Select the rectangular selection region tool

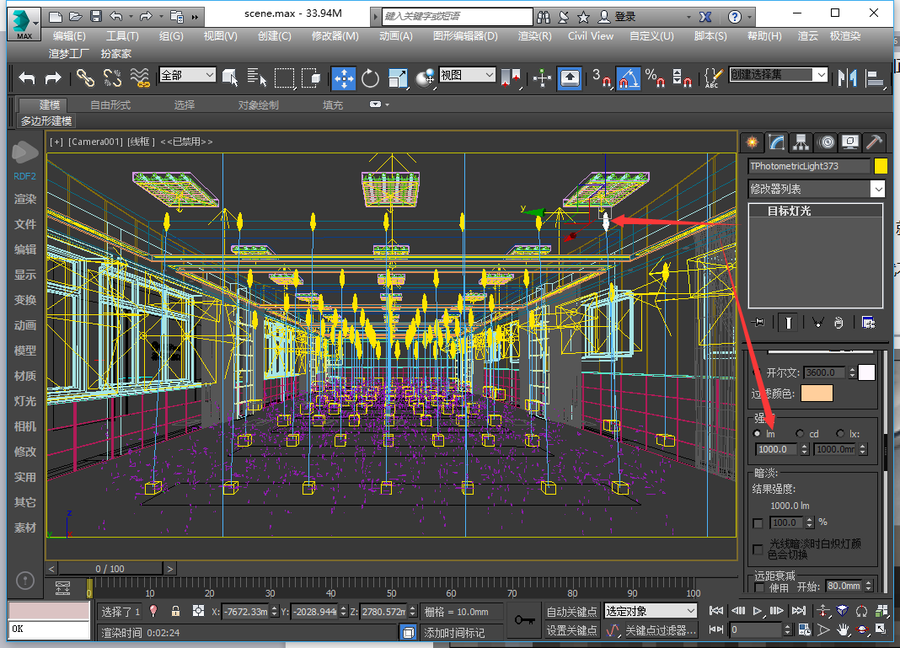point(284,77)
